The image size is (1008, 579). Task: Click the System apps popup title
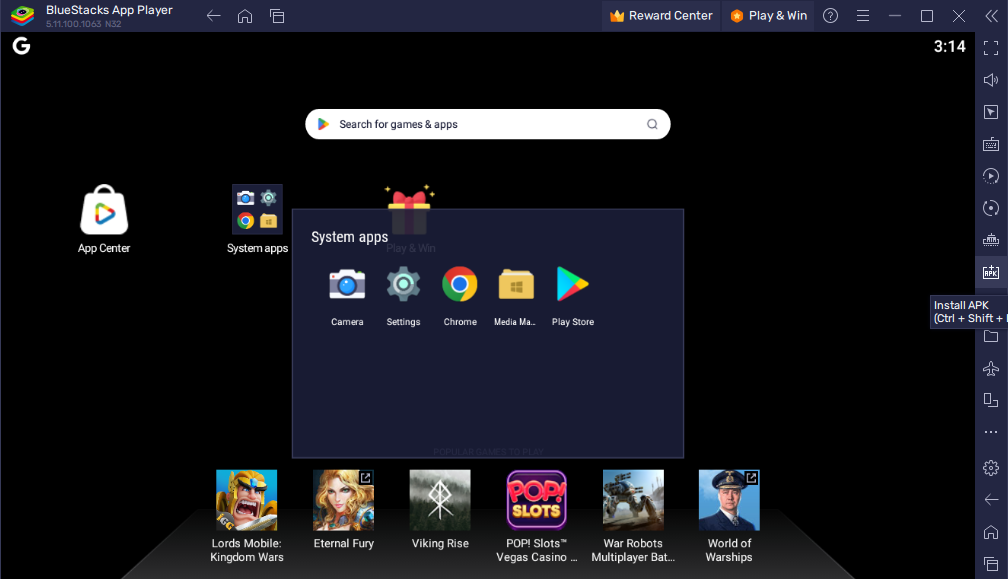(350, 237)
